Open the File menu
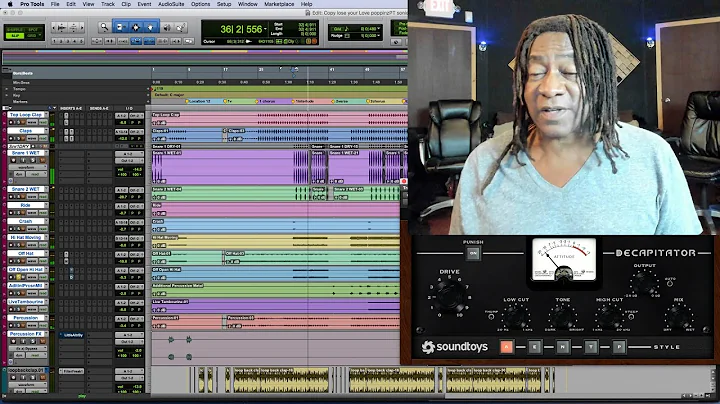This screenshot has height=404, width=720. pos(55,4)
